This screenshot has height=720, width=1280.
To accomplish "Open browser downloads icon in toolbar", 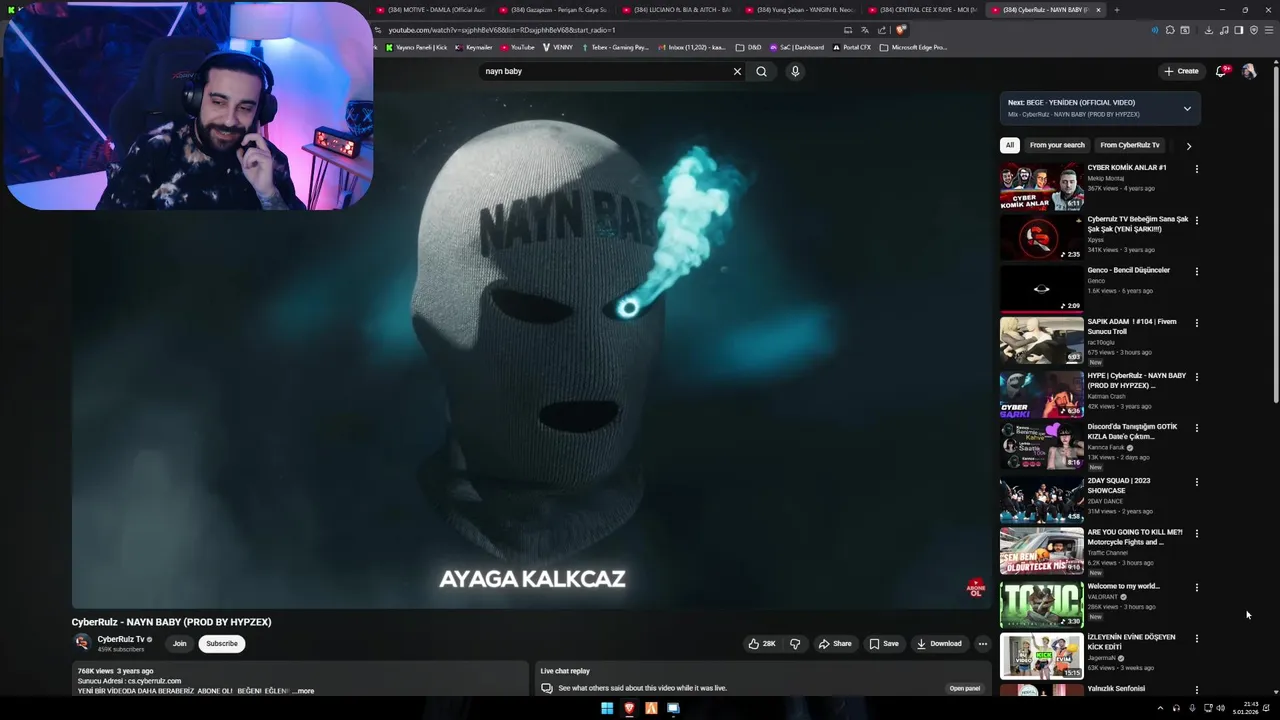I will [1208, 30].
